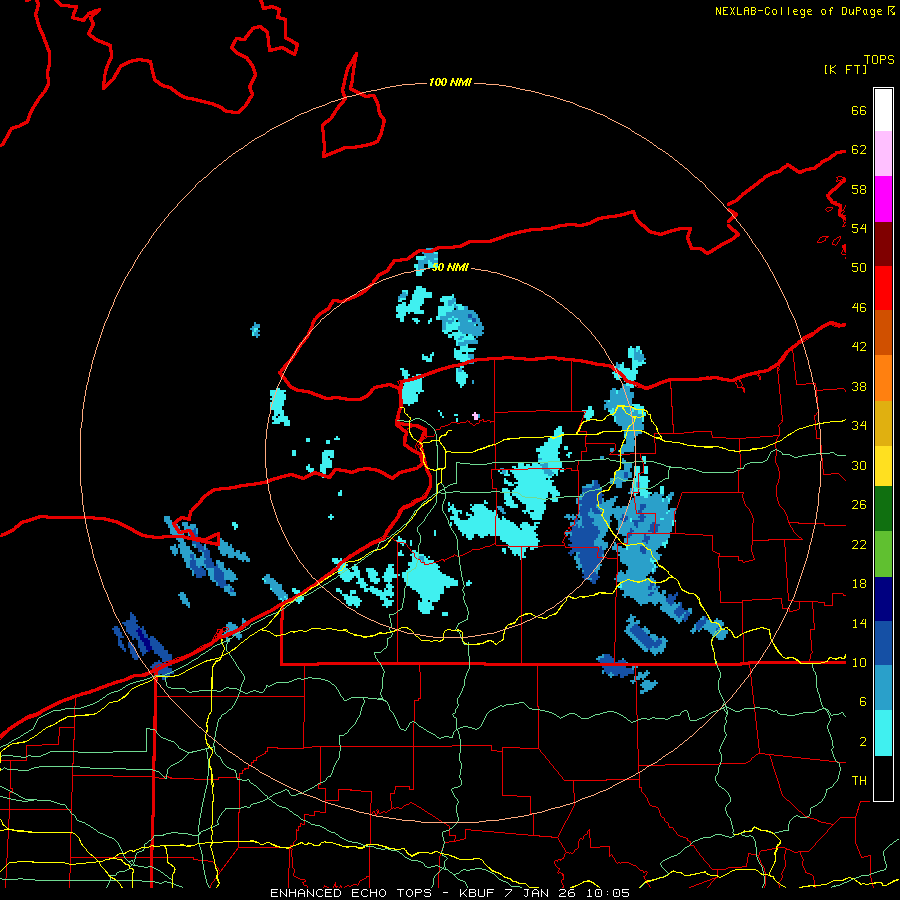Select the medium blue legend swatch
The height and width of the screenshot is (900, 900).
pos(883,643)
